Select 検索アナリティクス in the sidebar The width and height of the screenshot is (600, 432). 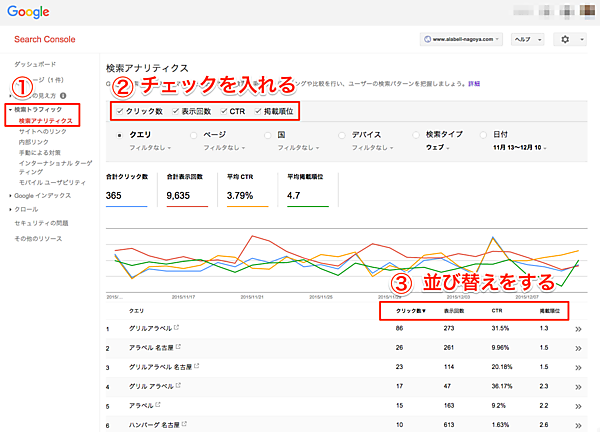47,120
